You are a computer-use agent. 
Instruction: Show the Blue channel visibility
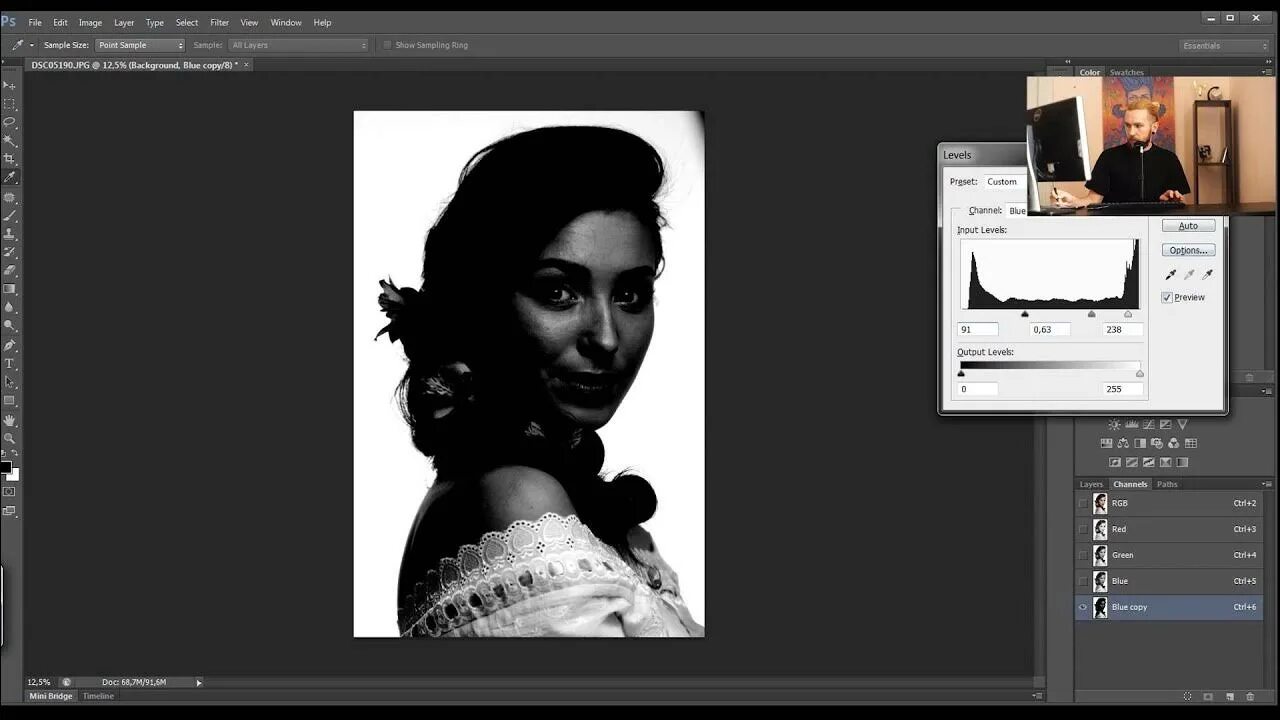(1083, 581)
